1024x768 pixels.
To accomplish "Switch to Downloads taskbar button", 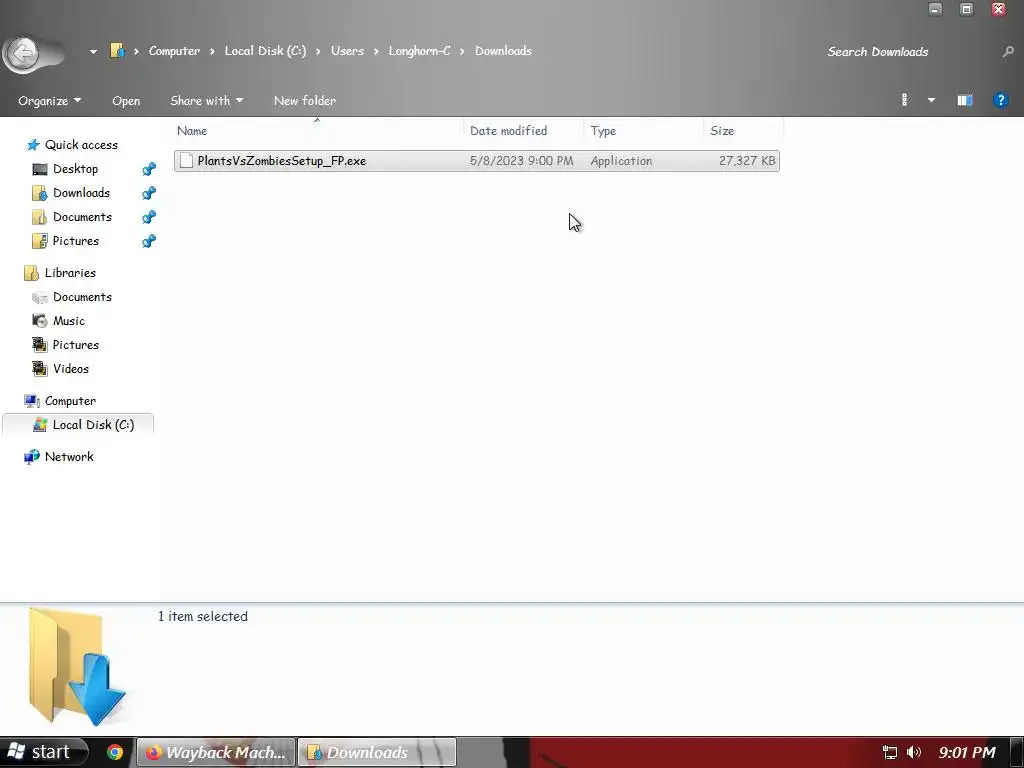I will tap(377, 752).
